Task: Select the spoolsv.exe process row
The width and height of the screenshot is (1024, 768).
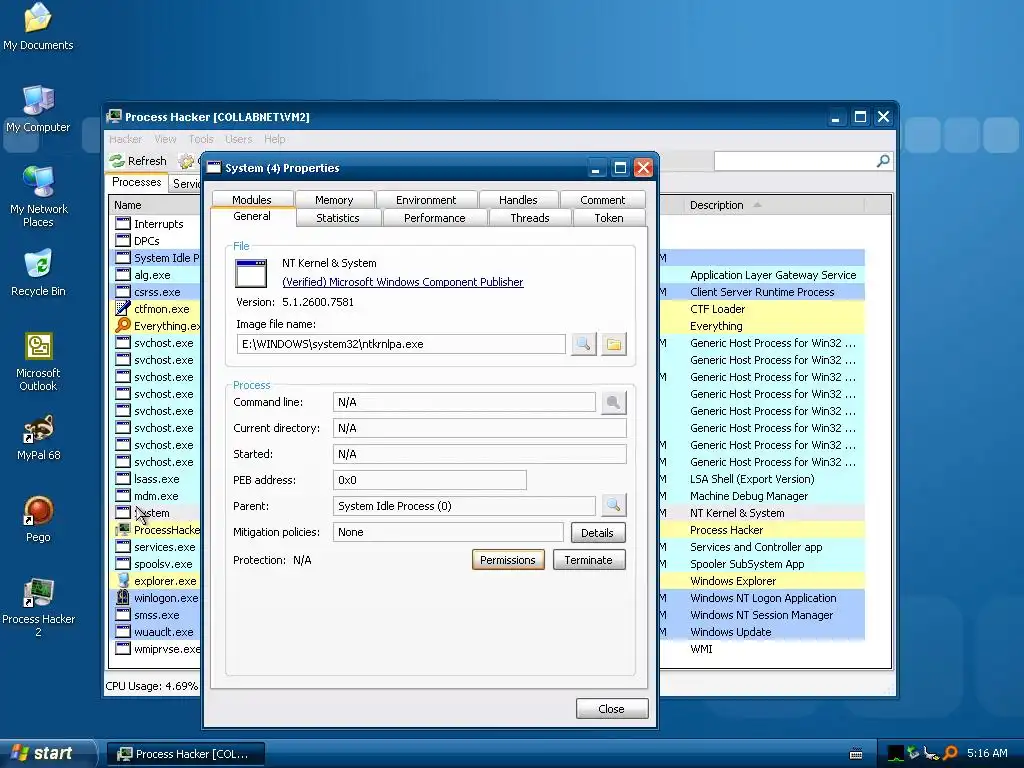Action: click(x=157, y=564)
